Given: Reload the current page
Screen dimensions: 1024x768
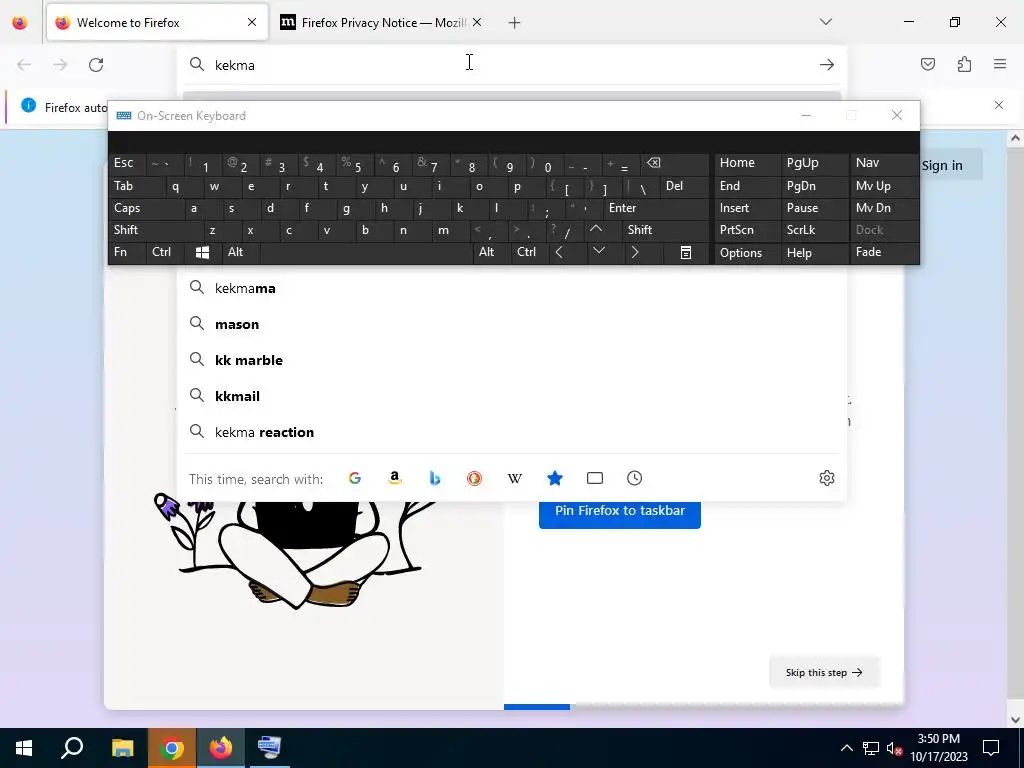Looking at the screenshot, I should coord(96,65).
